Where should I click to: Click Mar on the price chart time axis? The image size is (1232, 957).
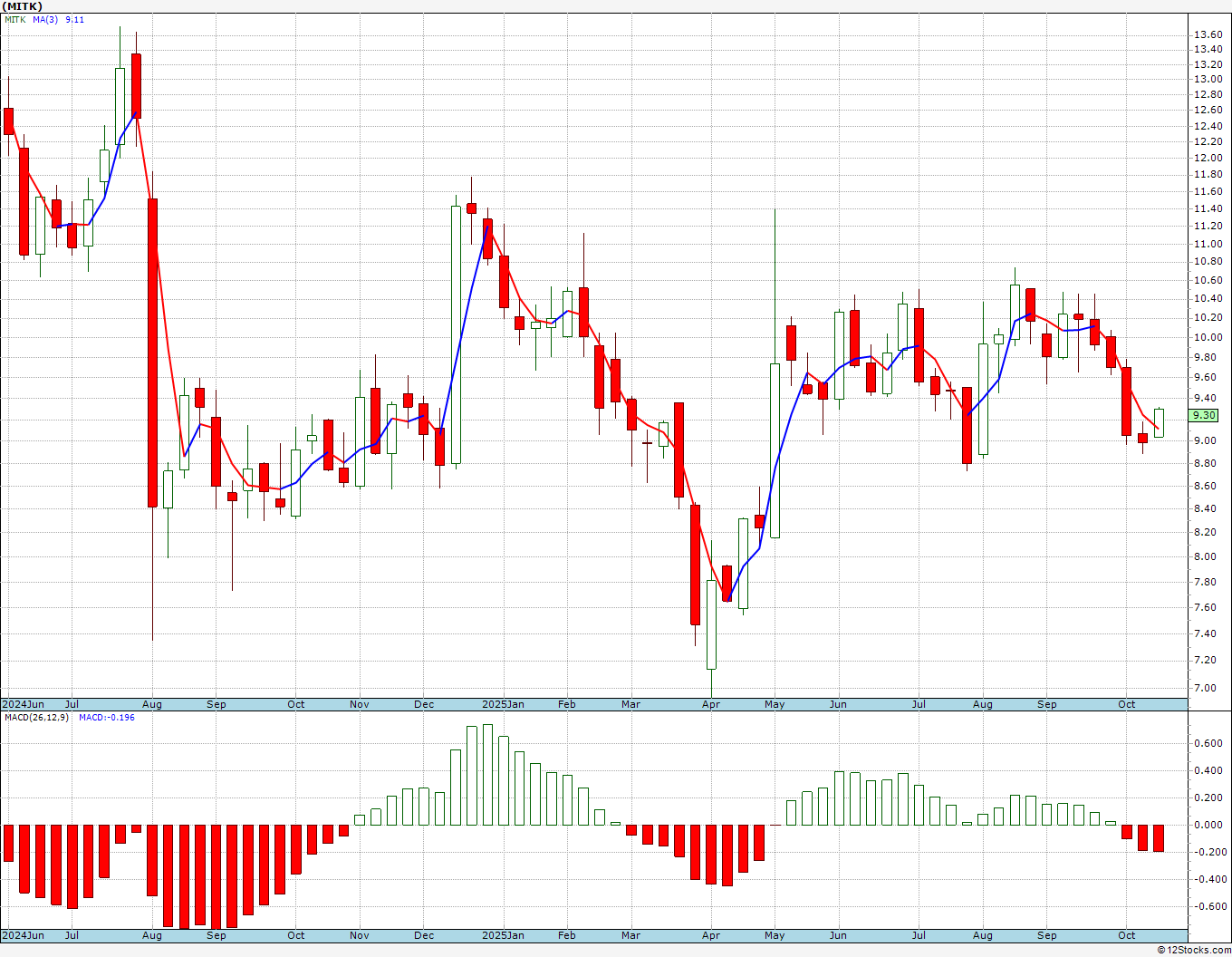631,704
